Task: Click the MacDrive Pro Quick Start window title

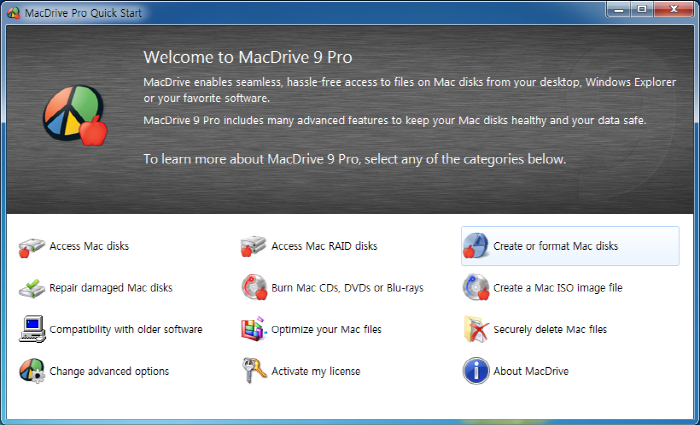Action: [83, 13]
